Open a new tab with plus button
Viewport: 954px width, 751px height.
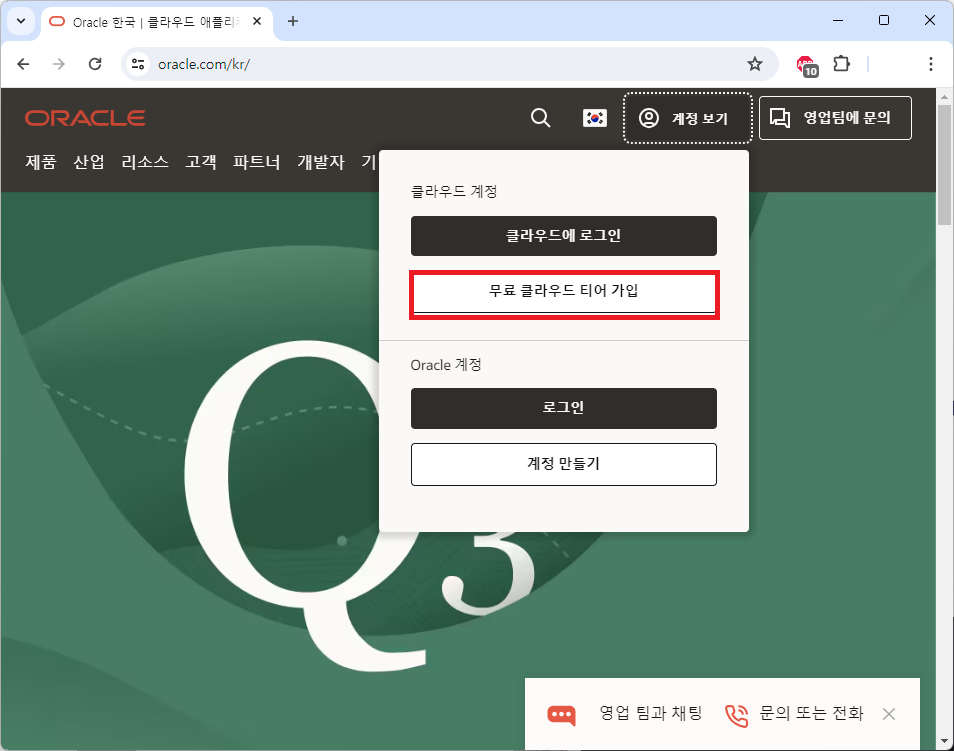pos(293,21)
